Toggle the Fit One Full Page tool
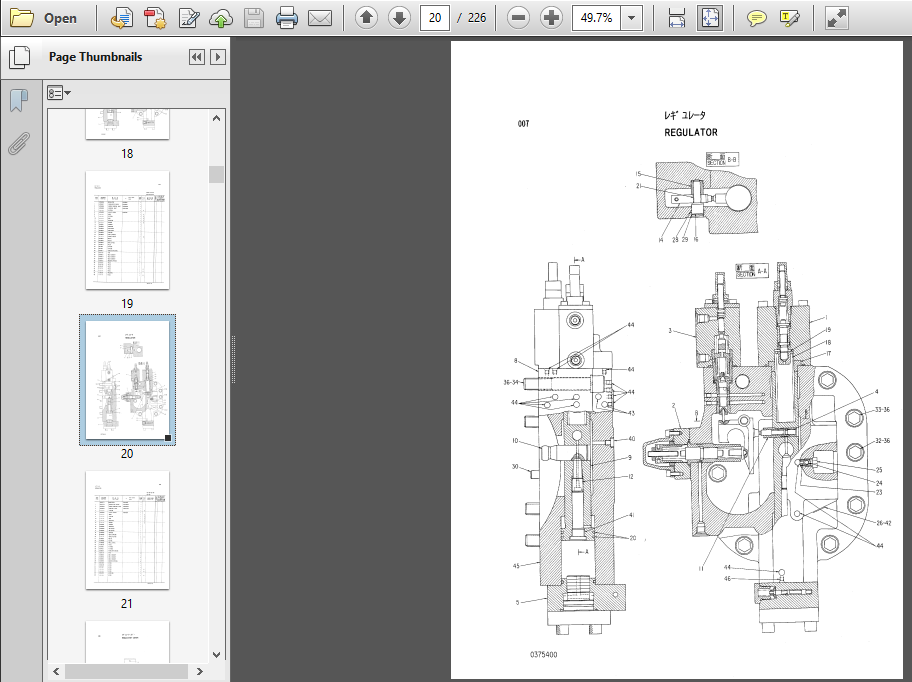Screen dimensions: 912x682 [x=710, y=18]
